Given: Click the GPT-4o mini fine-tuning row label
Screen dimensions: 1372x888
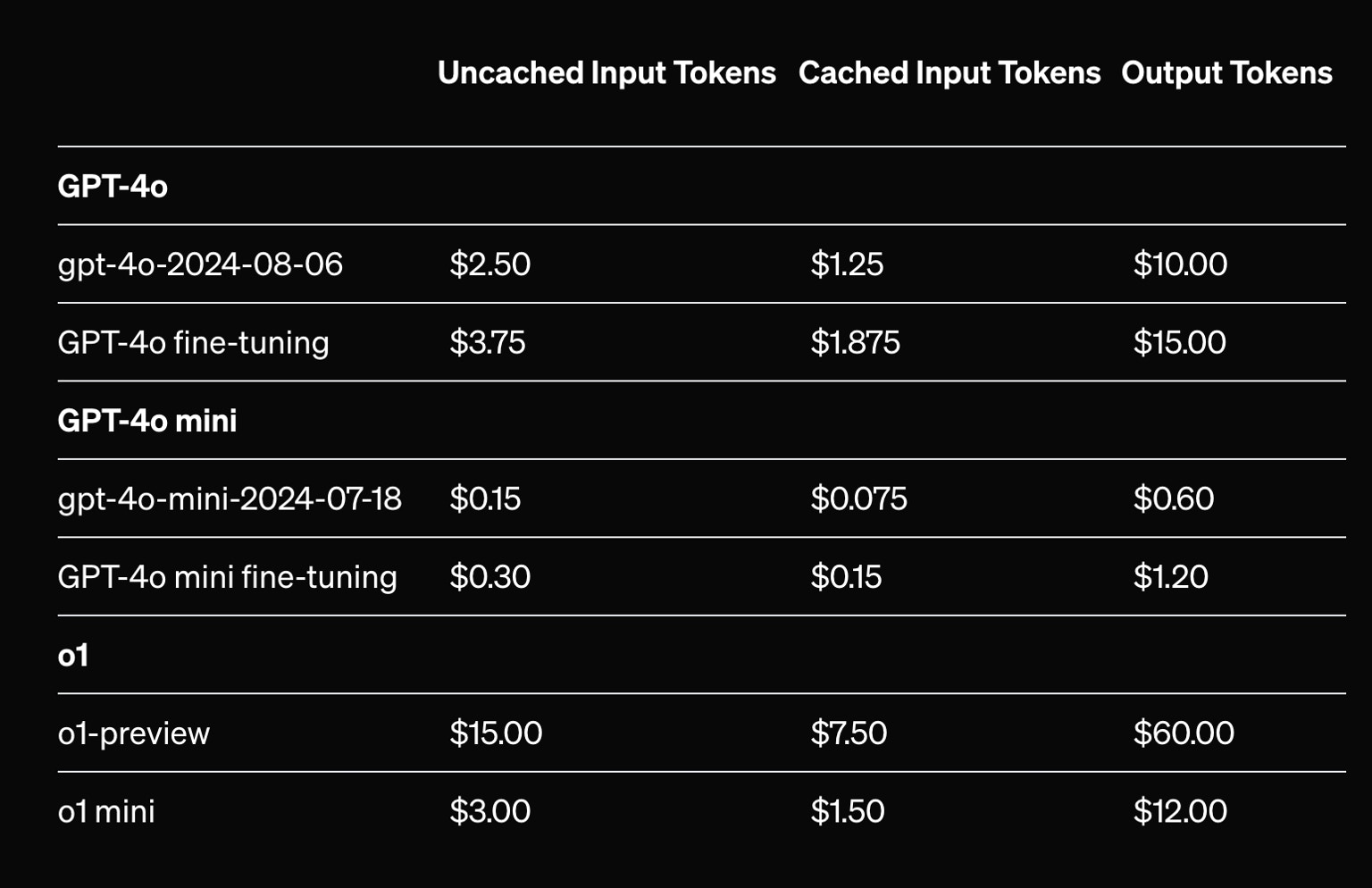Looking at the screenshot, I should 227,577.
